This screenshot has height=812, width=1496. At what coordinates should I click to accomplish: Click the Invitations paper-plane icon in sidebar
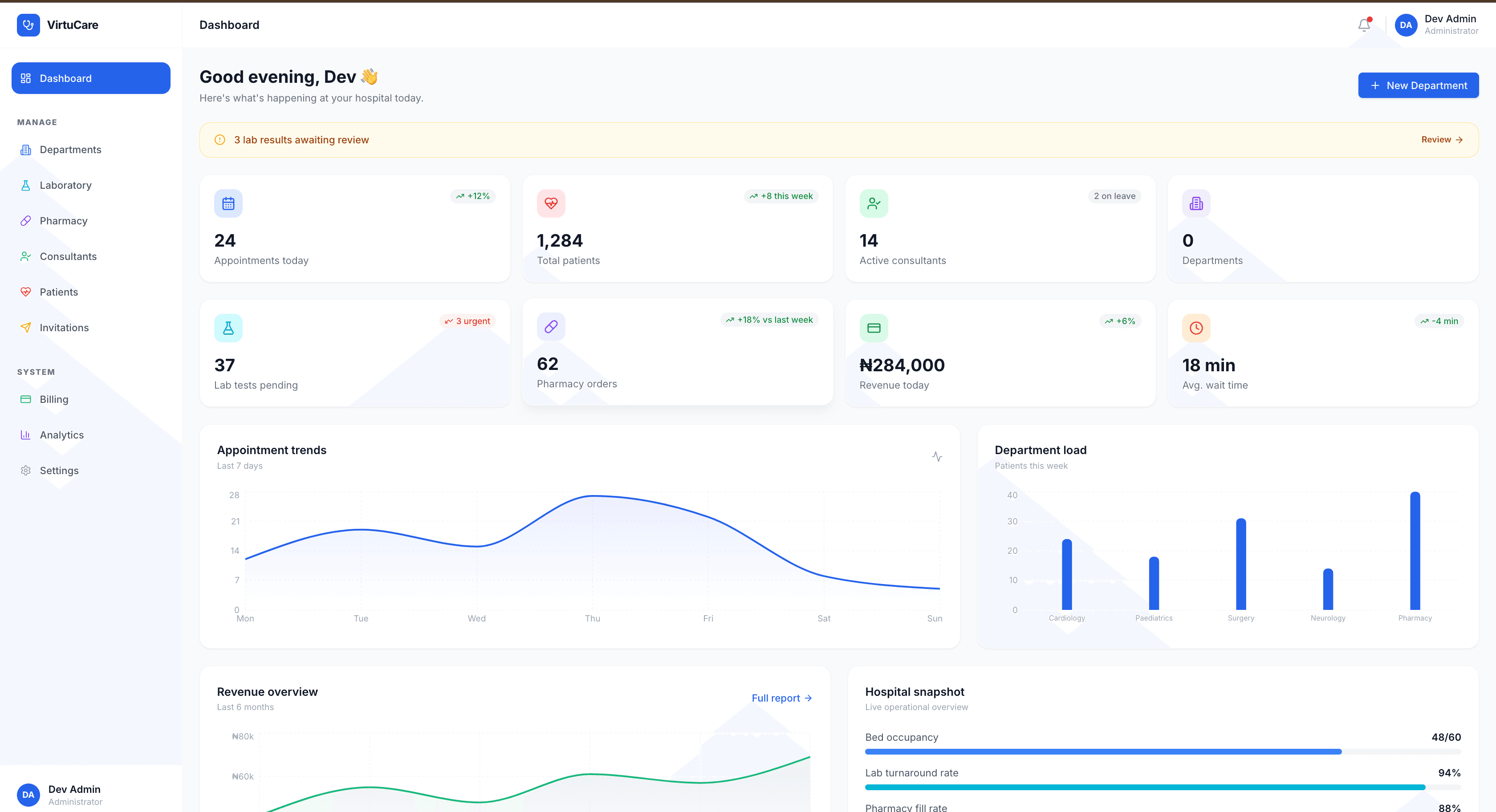click(25, 328)
